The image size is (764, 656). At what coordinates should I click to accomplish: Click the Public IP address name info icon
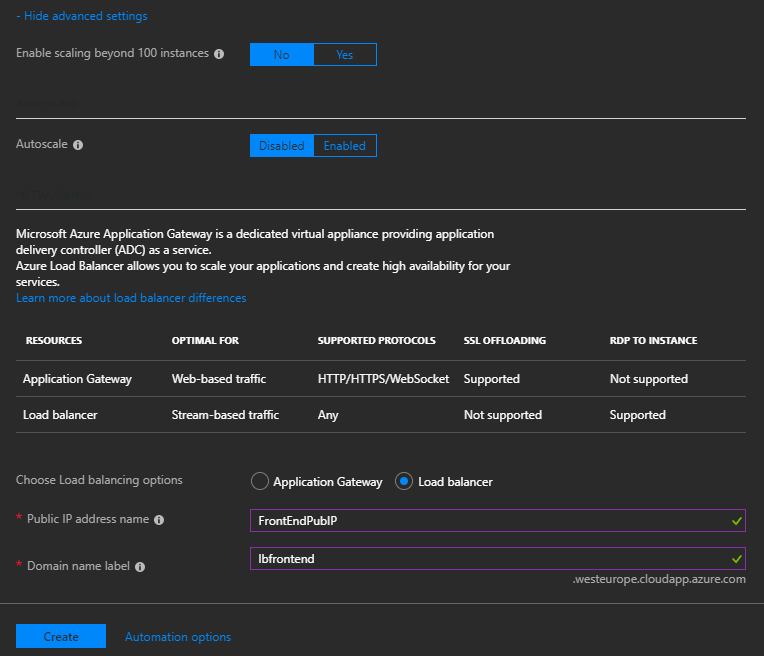click(x=159, y=520)
